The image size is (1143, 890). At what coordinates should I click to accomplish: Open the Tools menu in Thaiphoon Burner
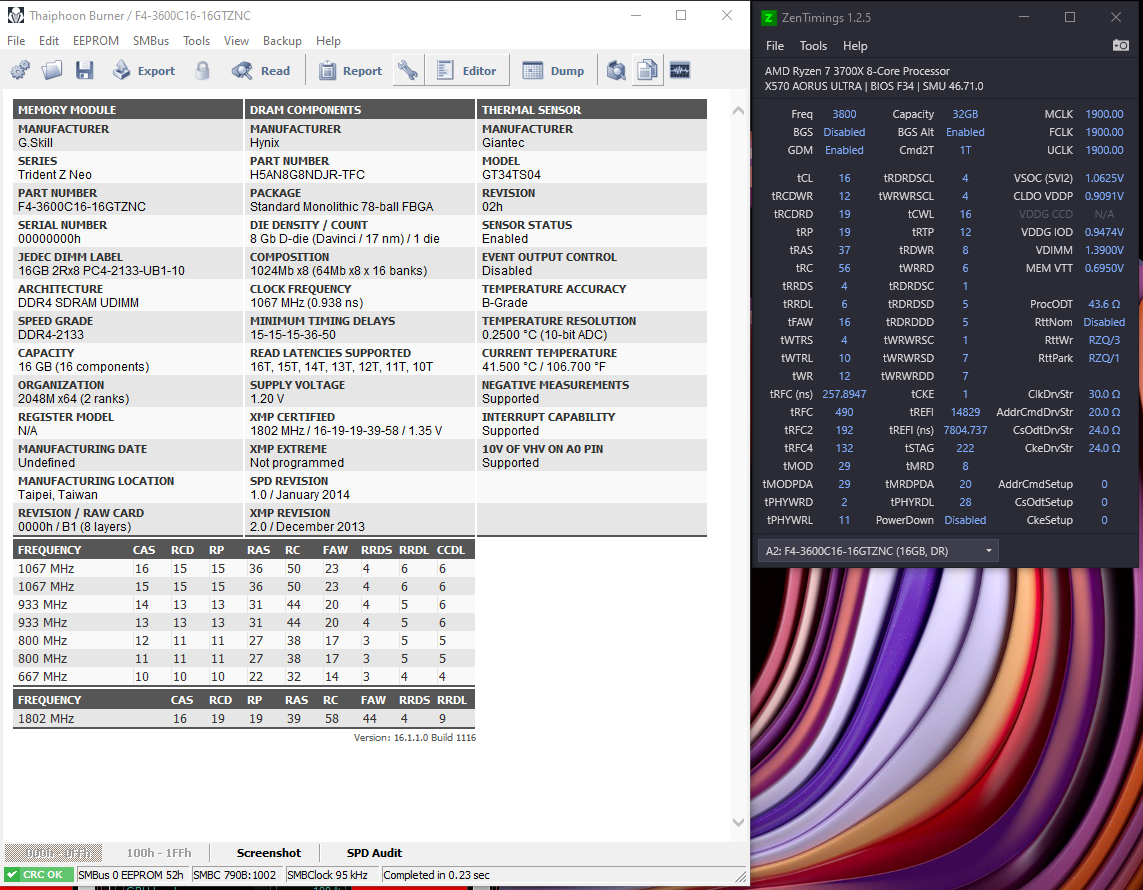(196, 41)
